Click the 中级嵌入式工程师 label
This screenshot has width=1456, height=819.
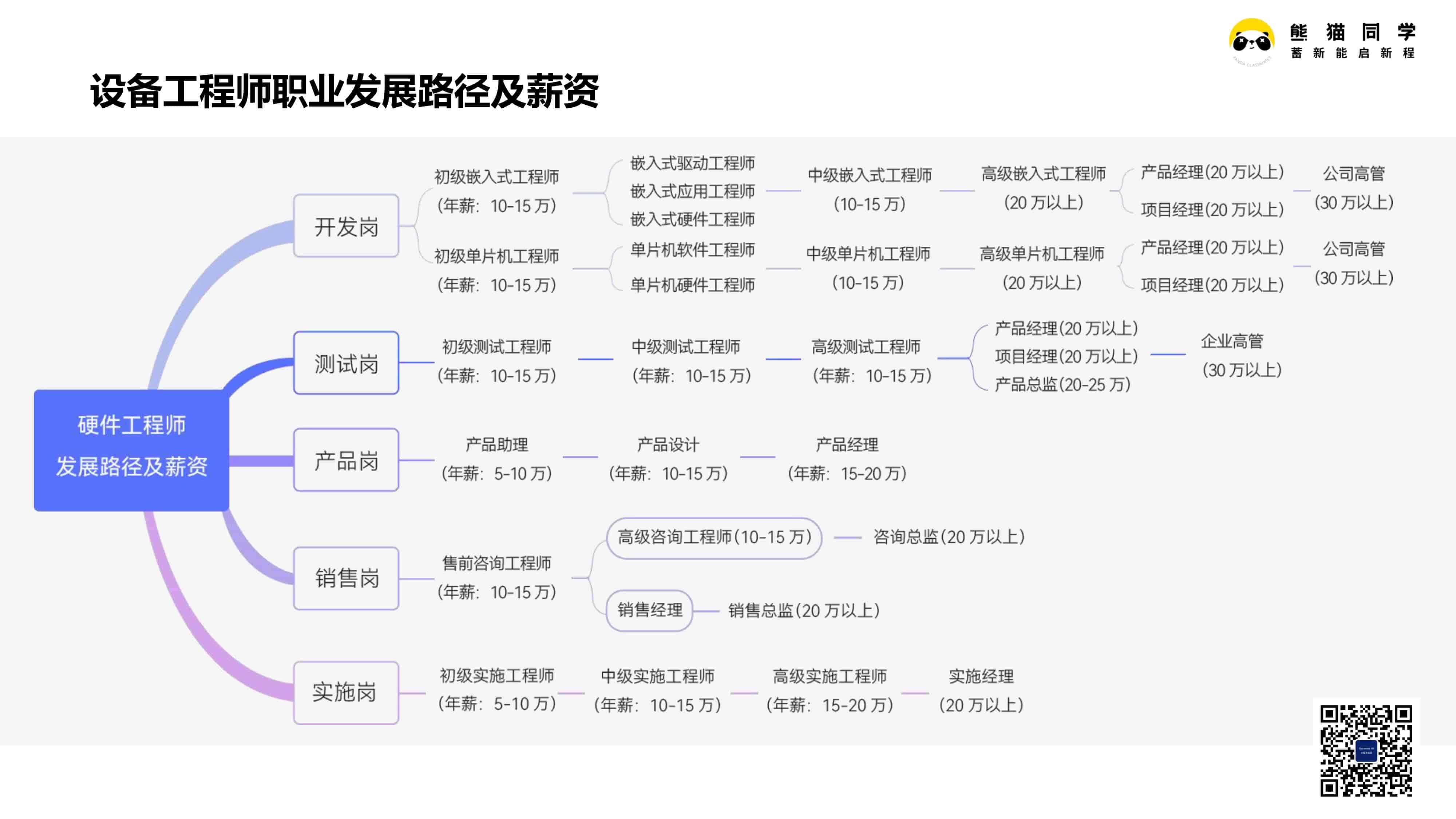click(x=869, y=175)
